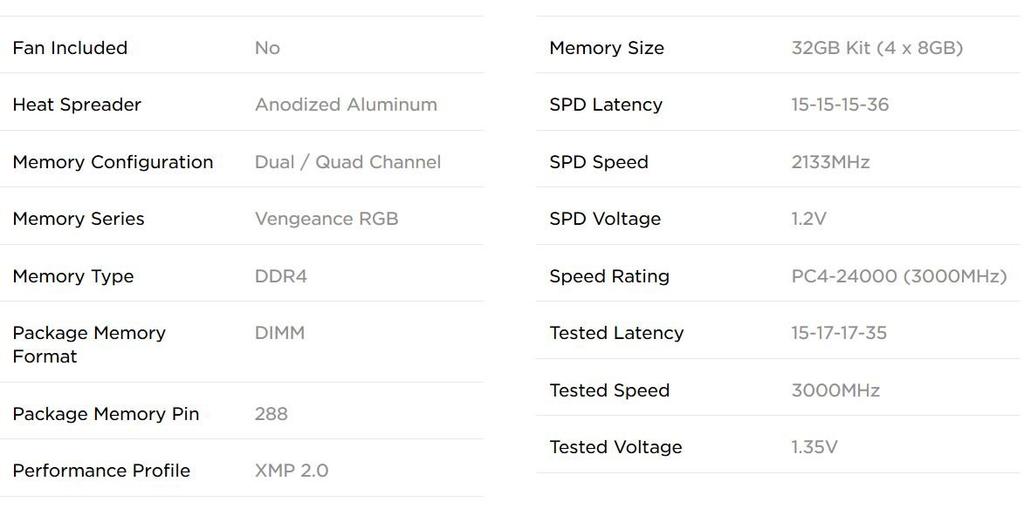Click the Tested Latency value 15-17-17-35
The width and height of the screenshot is (1024, 529).
click(839, 333)
